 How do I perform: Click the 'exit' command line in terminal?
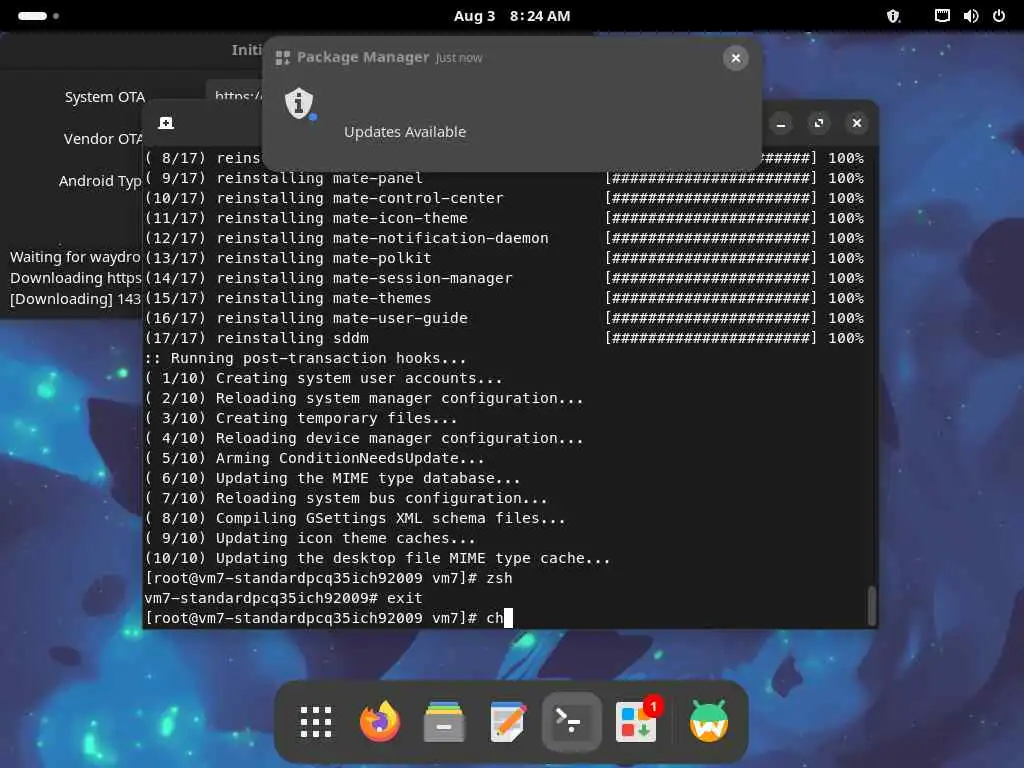(x=283, y=598)
